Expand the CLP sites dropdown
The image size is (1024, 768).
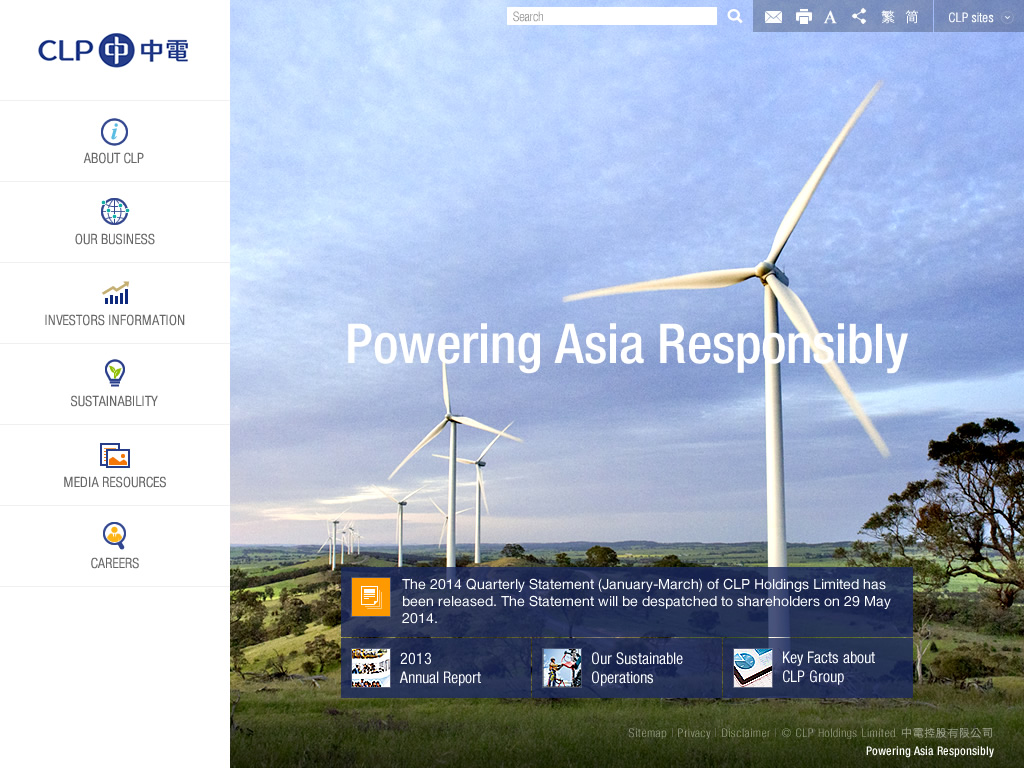(979, 17)
